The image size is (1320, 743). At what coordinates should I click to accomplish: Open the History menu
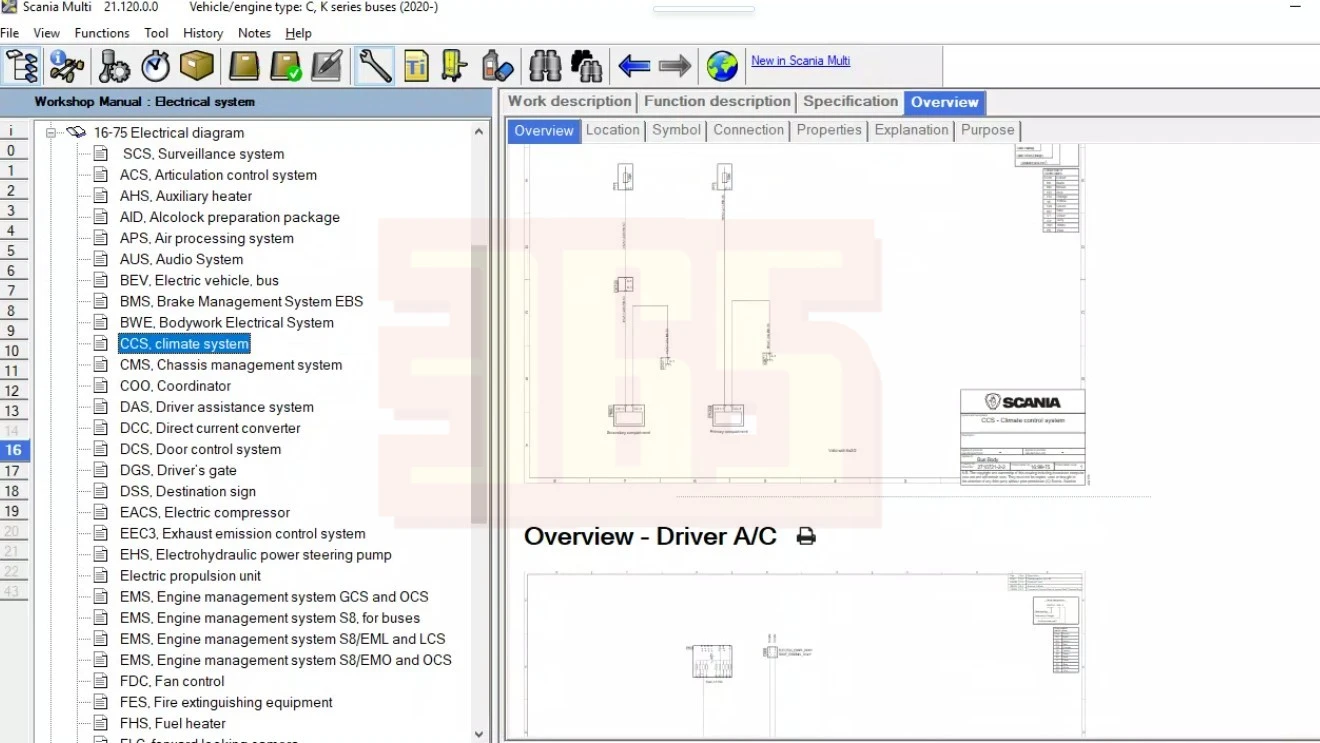tap(203, 33)
